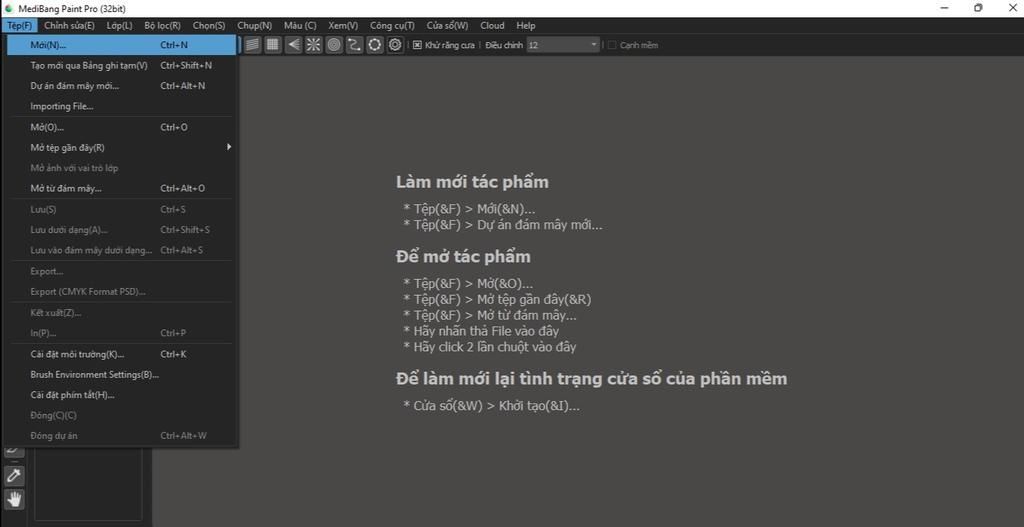Click the empty preview box beside the Hand tool
This screenshot has height=527, width=1024.
(88, 485)
